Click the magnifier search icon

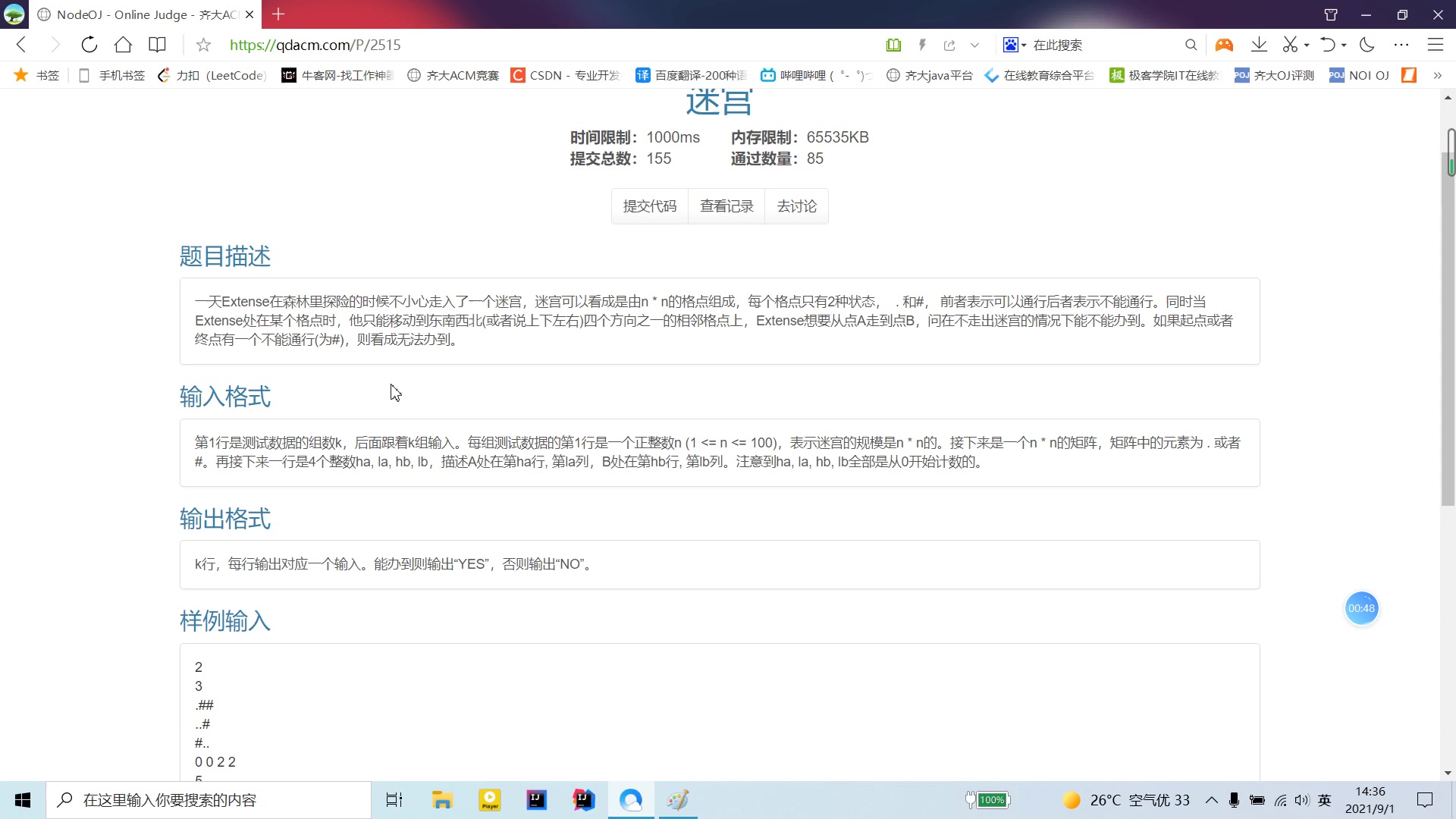coord(1191,45)
